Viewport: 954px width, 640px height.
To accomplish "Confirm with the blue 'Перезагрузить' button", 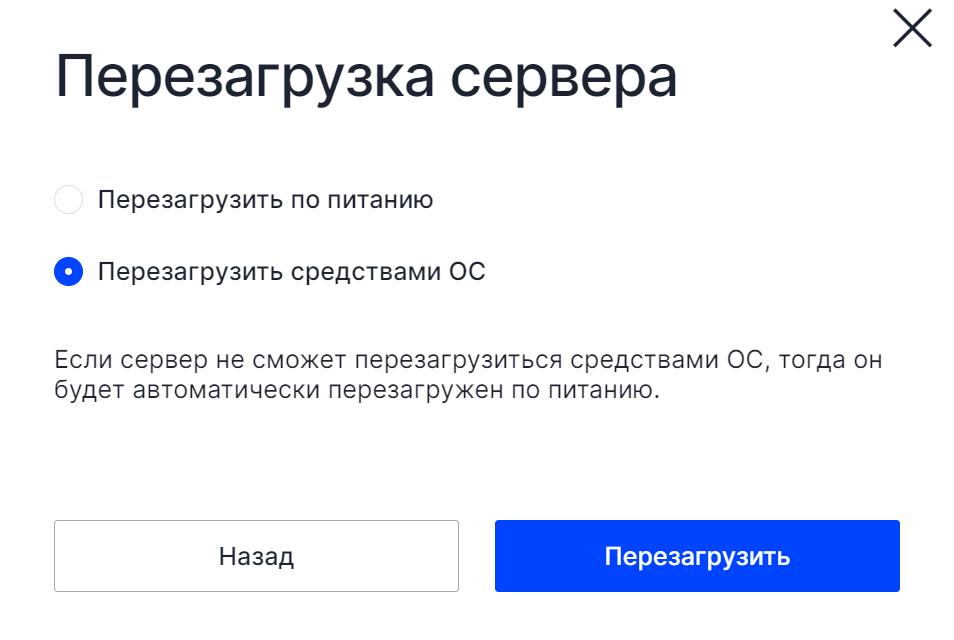I will click(697, 555).
